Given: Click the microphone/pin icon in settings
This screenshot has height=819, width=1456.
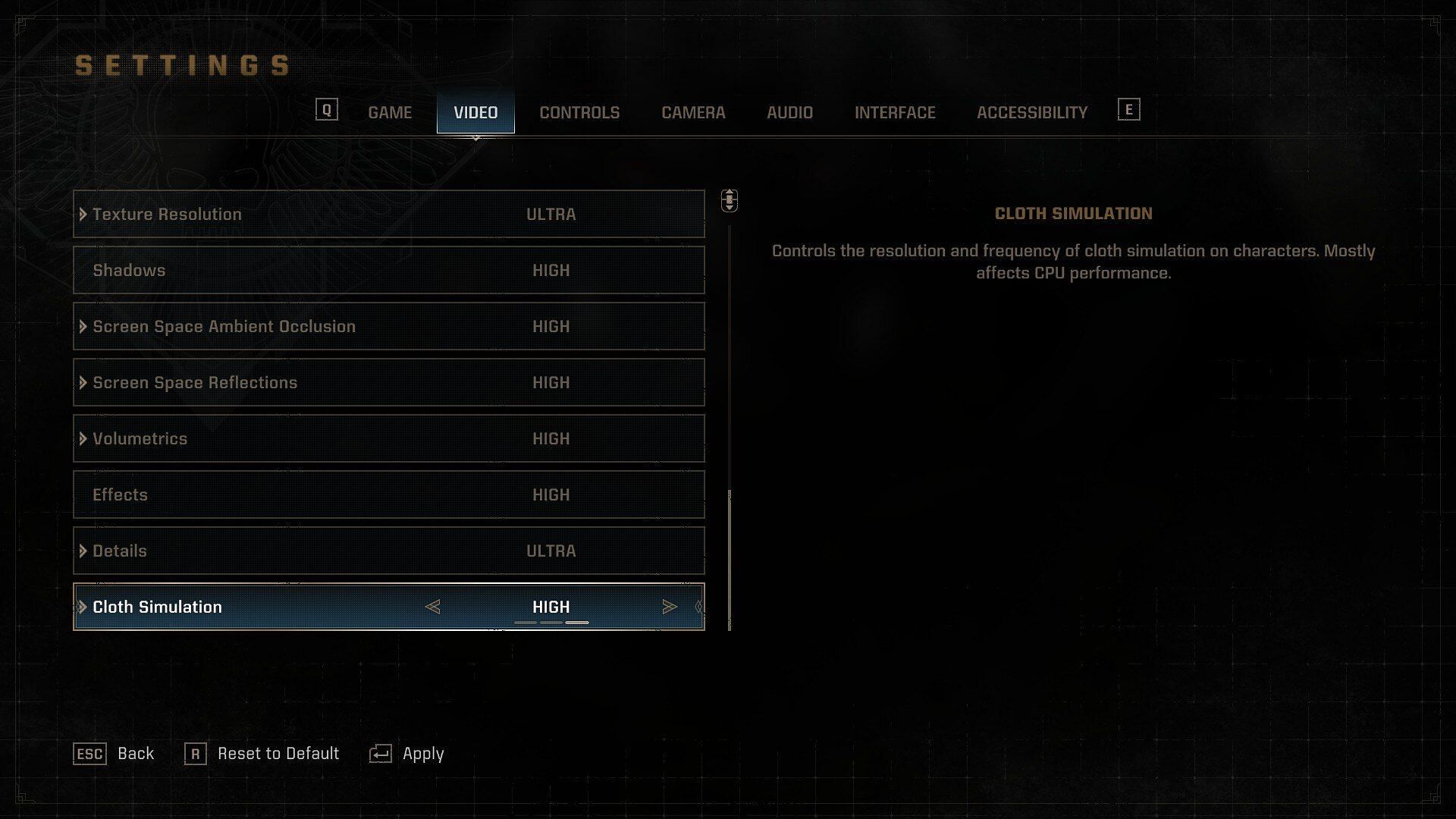Looking at the screenshot, I should coord(729,201).
